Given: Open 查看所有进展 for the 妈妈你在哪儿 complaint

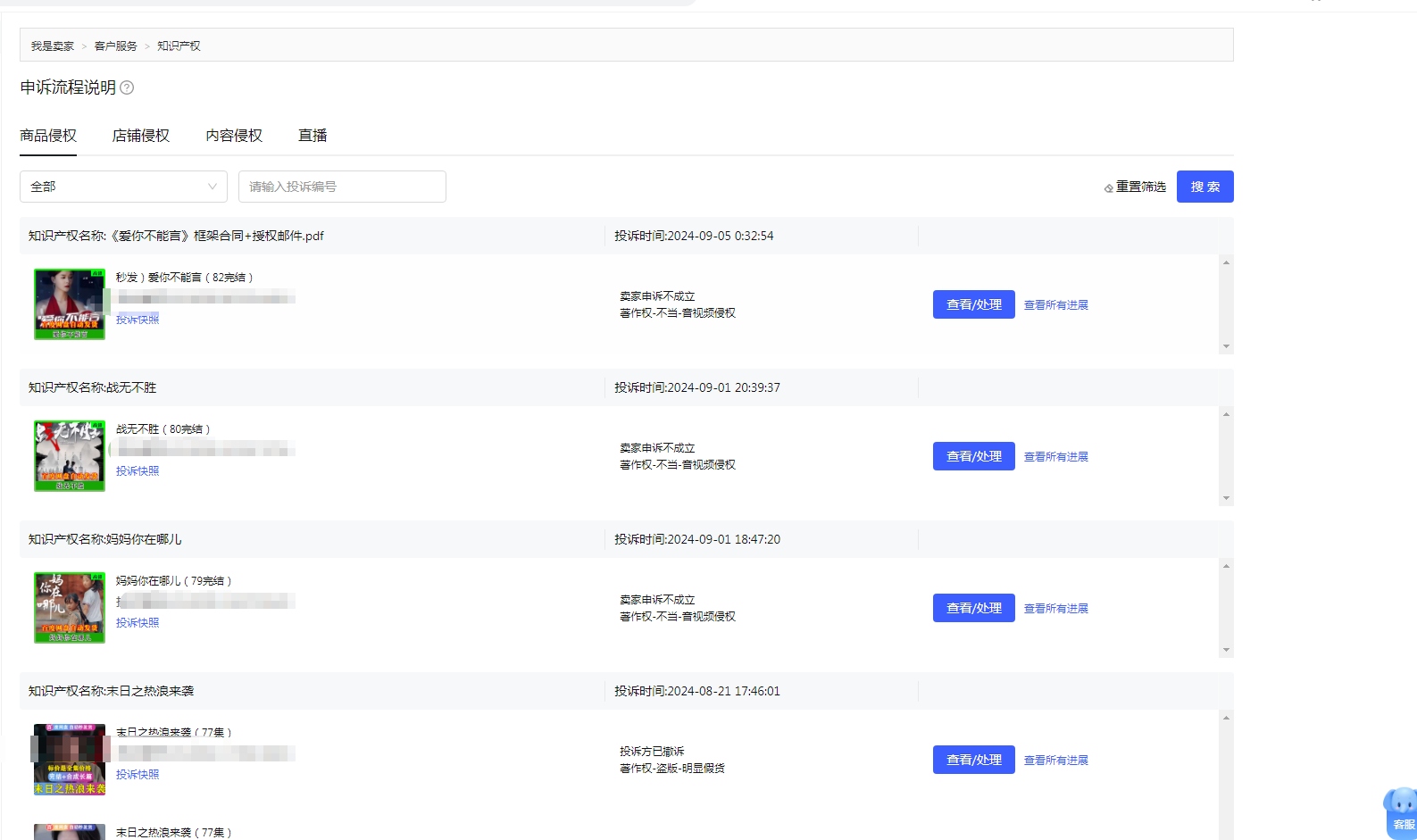Looking at the screenshot, I should pyautogui.click(x=1056, y=609).
